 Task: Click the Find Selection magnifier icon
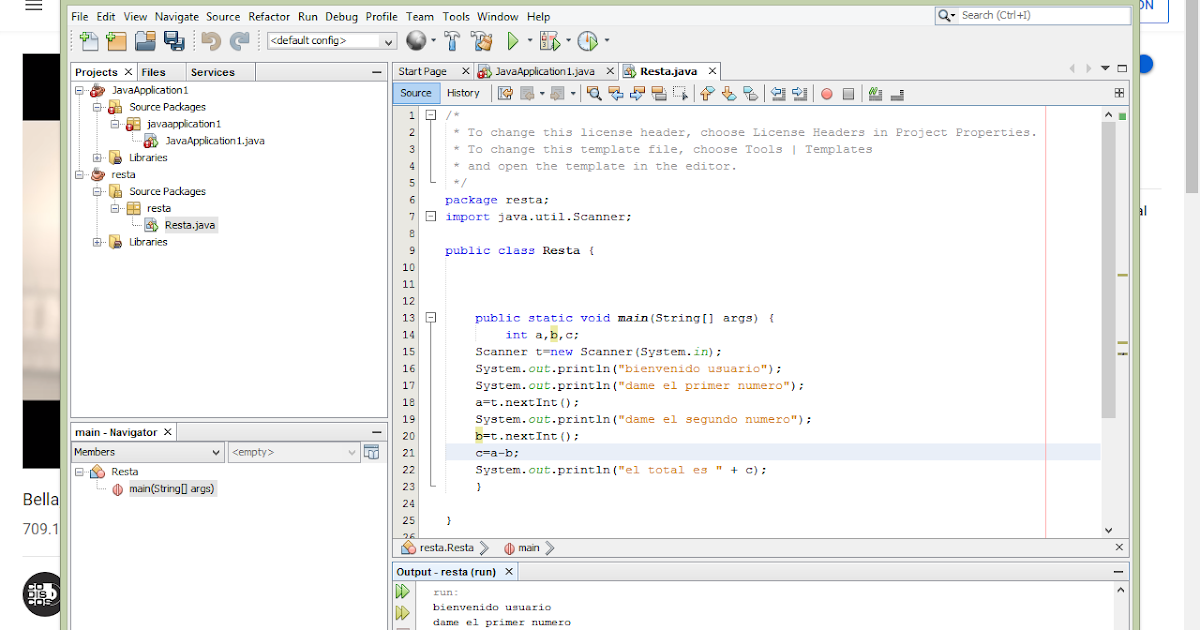click(594, 93)
